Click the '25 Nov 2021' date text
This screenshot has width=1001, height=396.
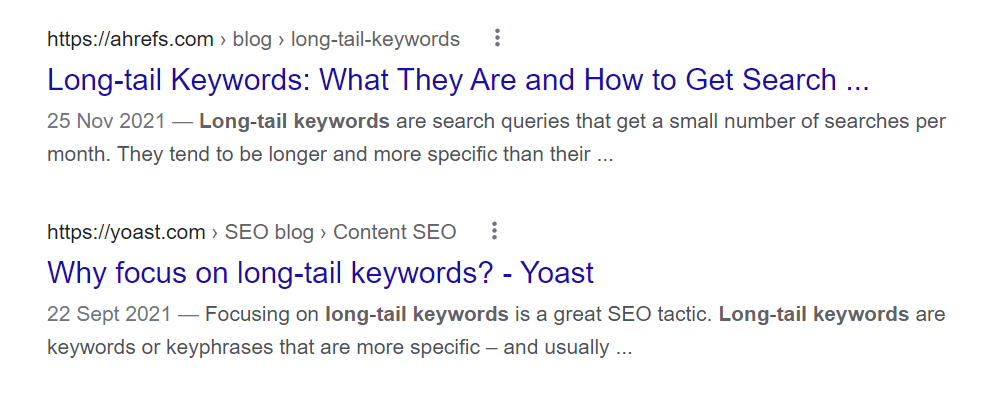tap(106, 121)
